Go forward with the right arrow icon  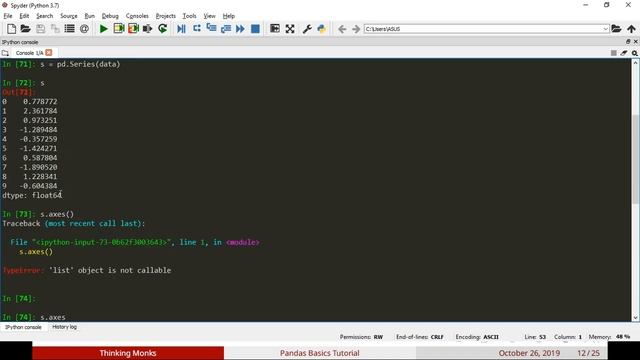[356, 29]
